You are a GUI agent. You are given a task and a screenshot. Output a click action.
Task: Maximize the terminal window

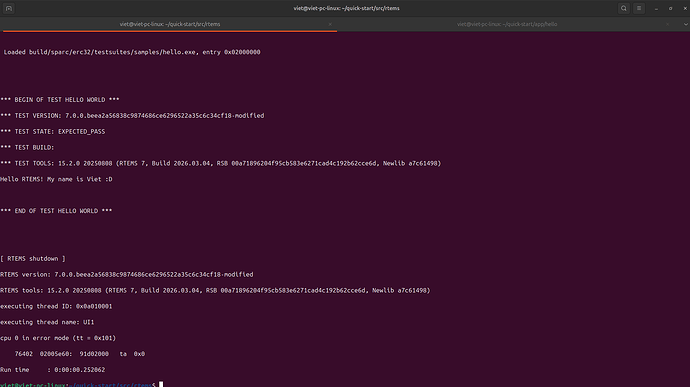[671, 8]
